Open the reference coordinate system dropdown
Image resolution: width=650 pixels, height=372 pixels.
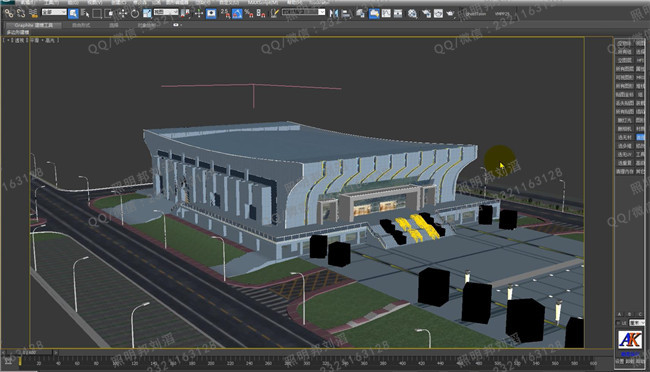click(x=166, y=12)
